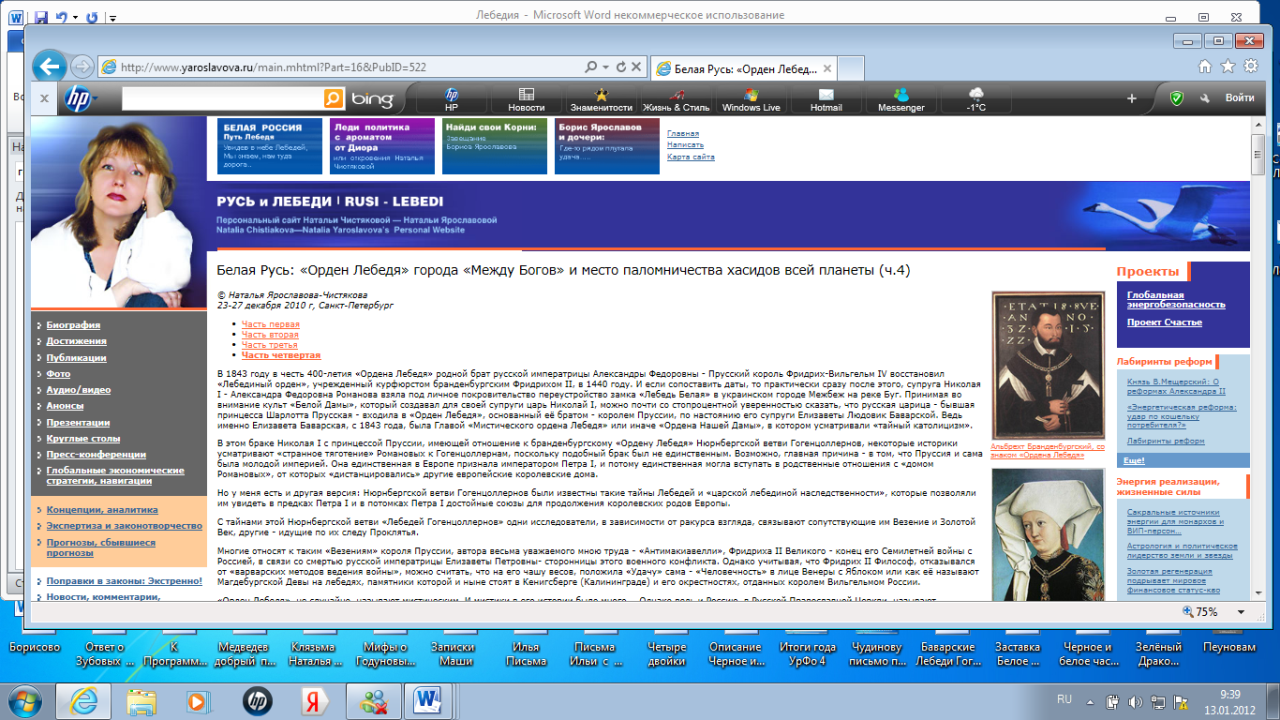Image resolution: width=1280 pixels, height=720 pixels.
Task: Open Концепции, аналитика link
Action: click(x=102, y=510)
